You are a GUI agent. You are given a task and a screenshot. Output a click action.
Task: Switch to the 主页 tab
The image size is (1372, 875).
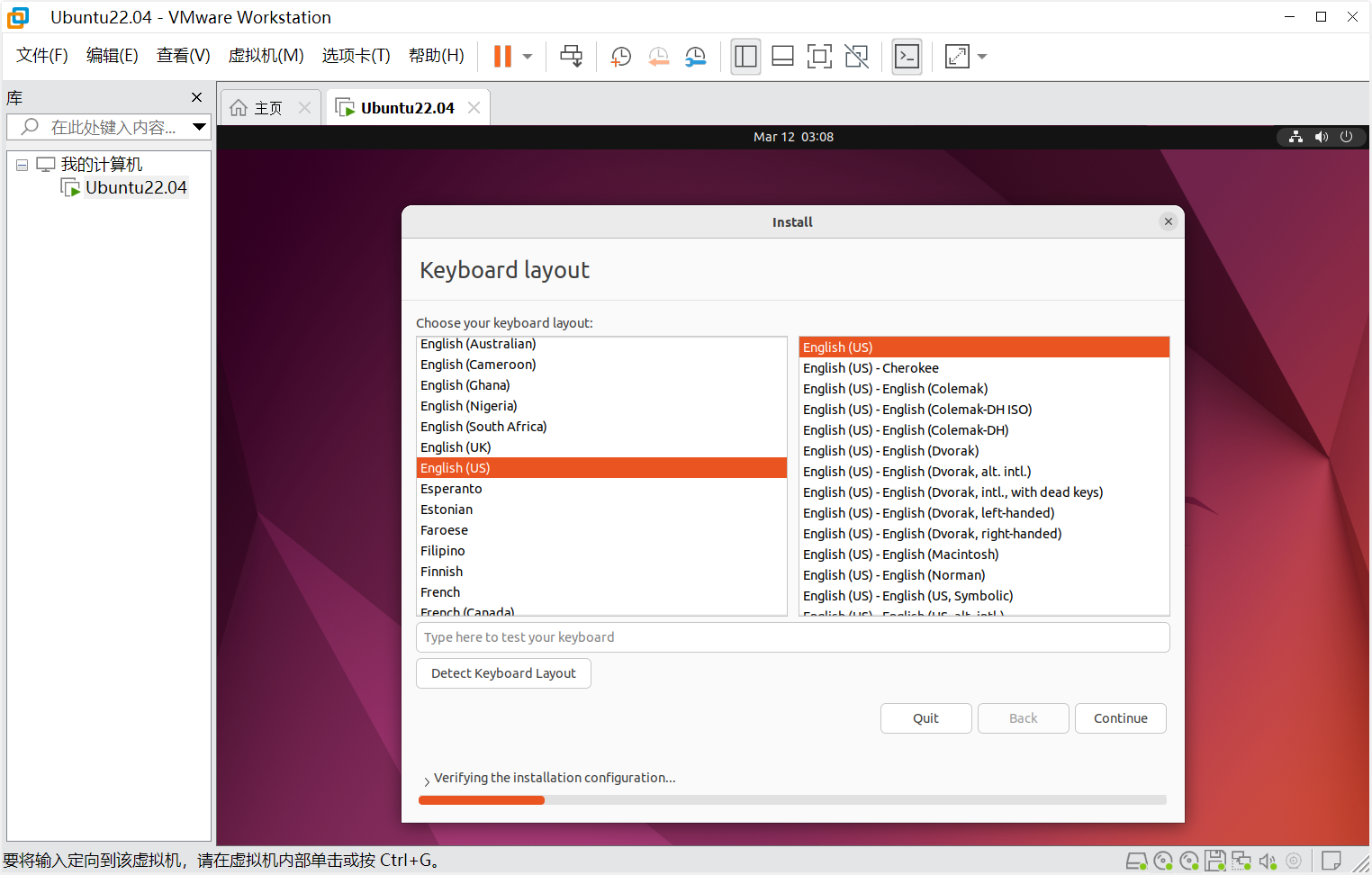(258, 108)
